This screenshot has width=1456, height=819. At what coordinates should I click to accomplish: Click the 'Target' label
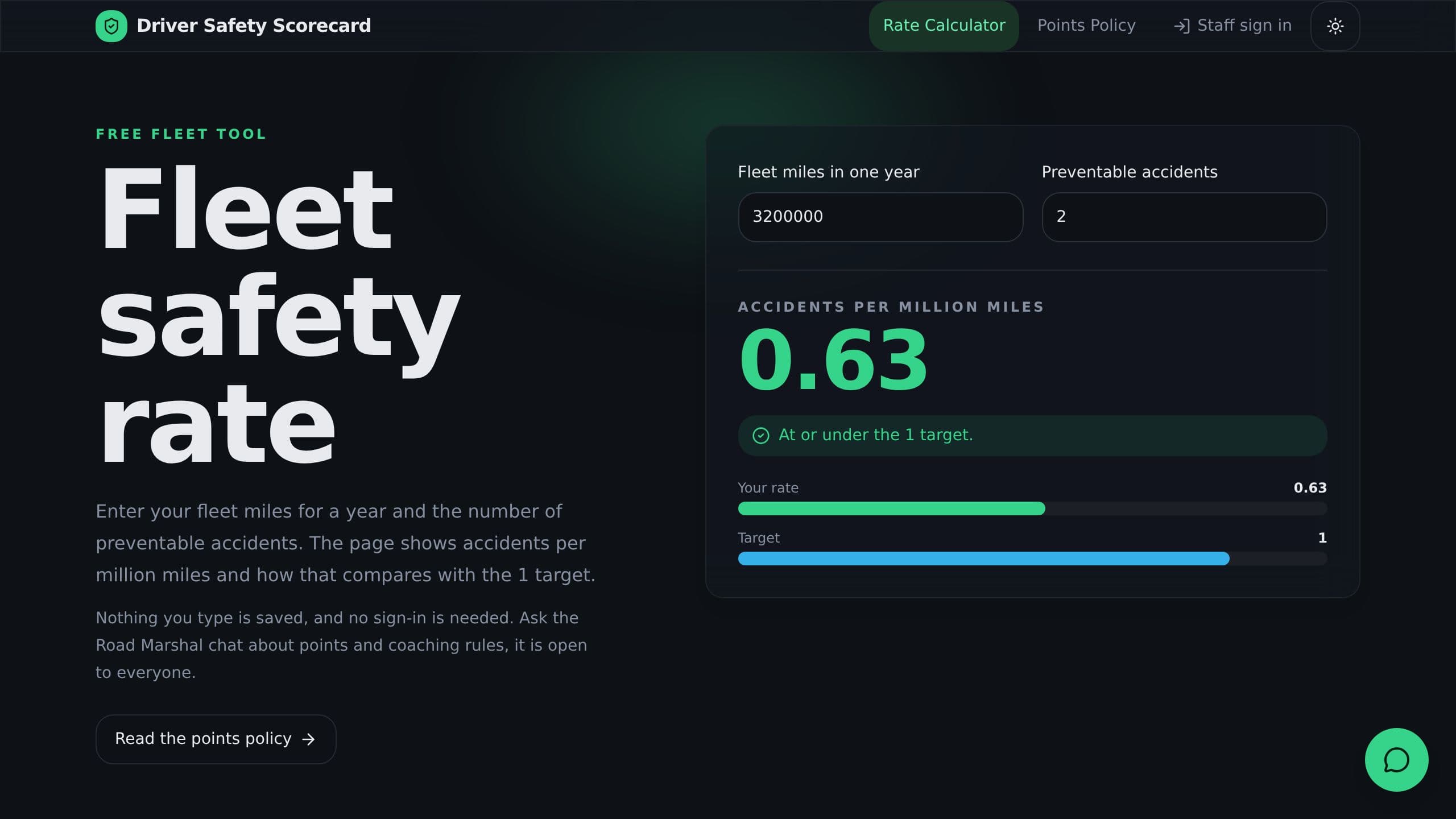[x=759, y=538]
